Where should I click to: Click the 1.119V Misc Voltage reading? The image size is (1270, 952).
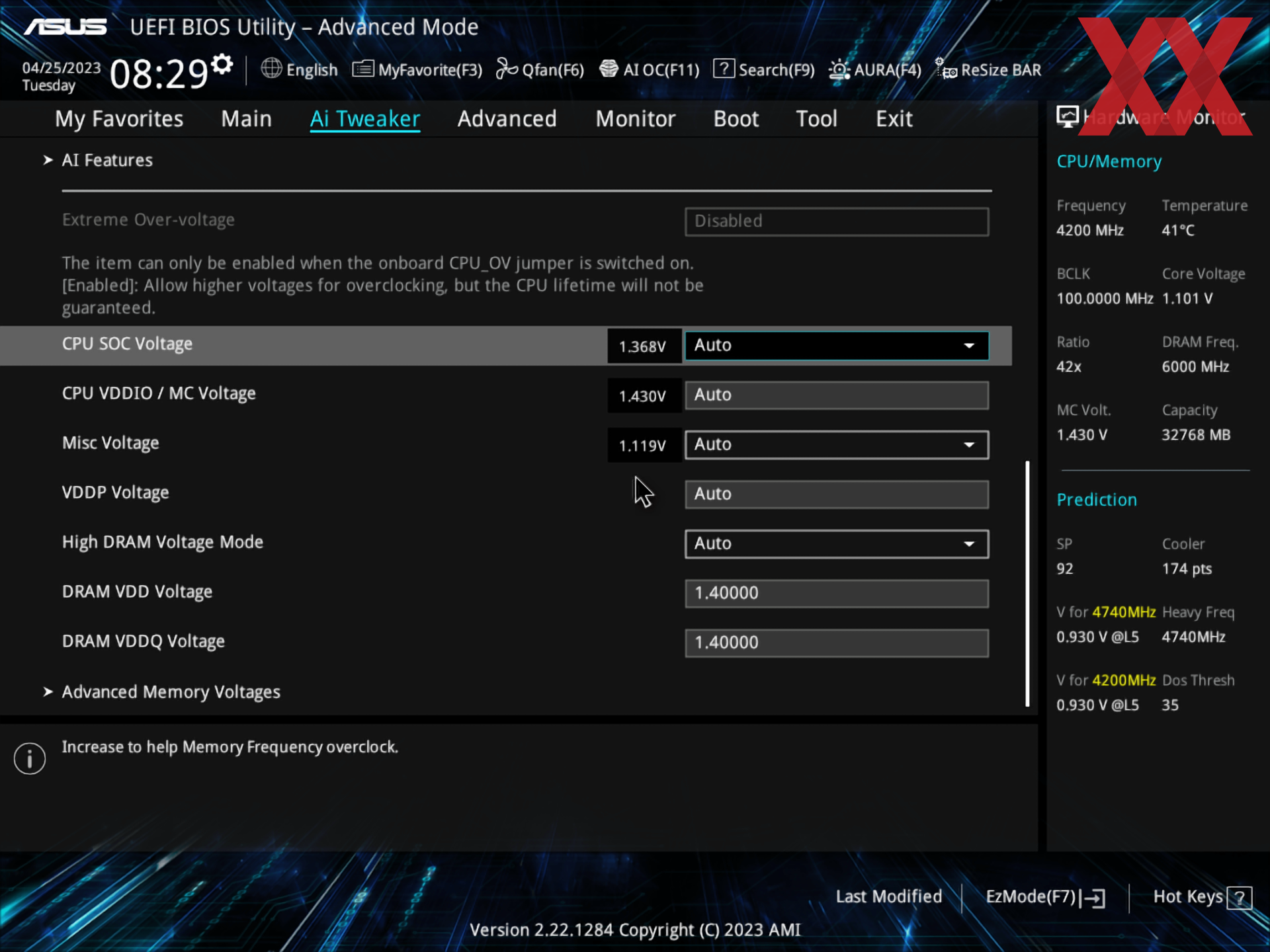coord(644,446)
